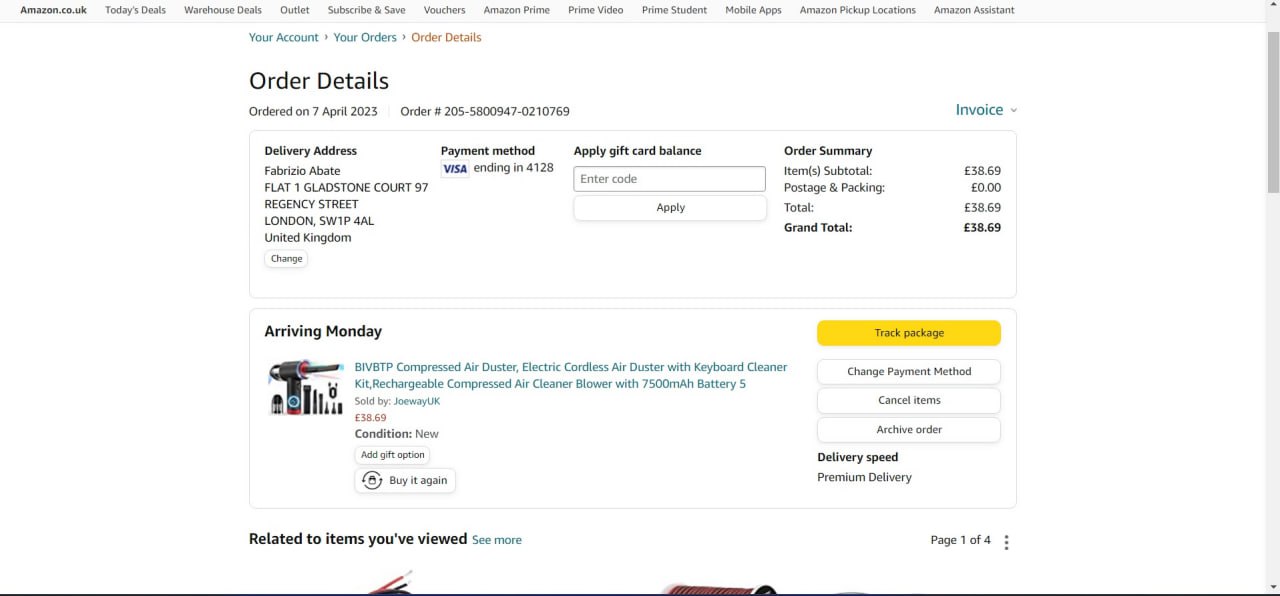Click the scrollbar down arrow
Screen dimensions: 1280x596
point(1272,586)
